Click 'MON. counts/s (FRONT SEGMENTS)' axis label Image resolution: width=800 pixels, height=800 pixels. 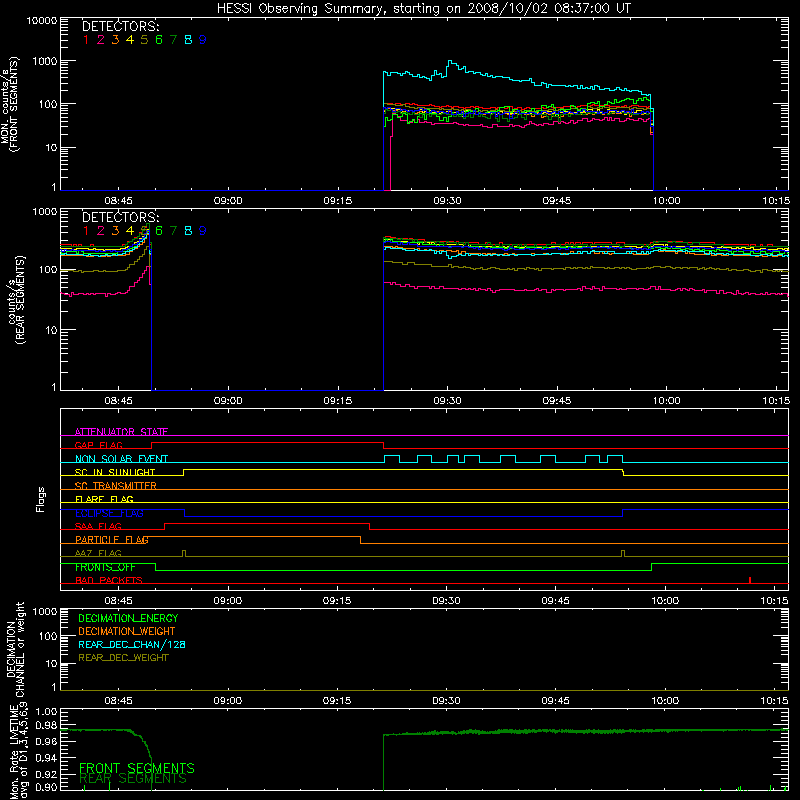pyautogui.click(x=9, y=104)
